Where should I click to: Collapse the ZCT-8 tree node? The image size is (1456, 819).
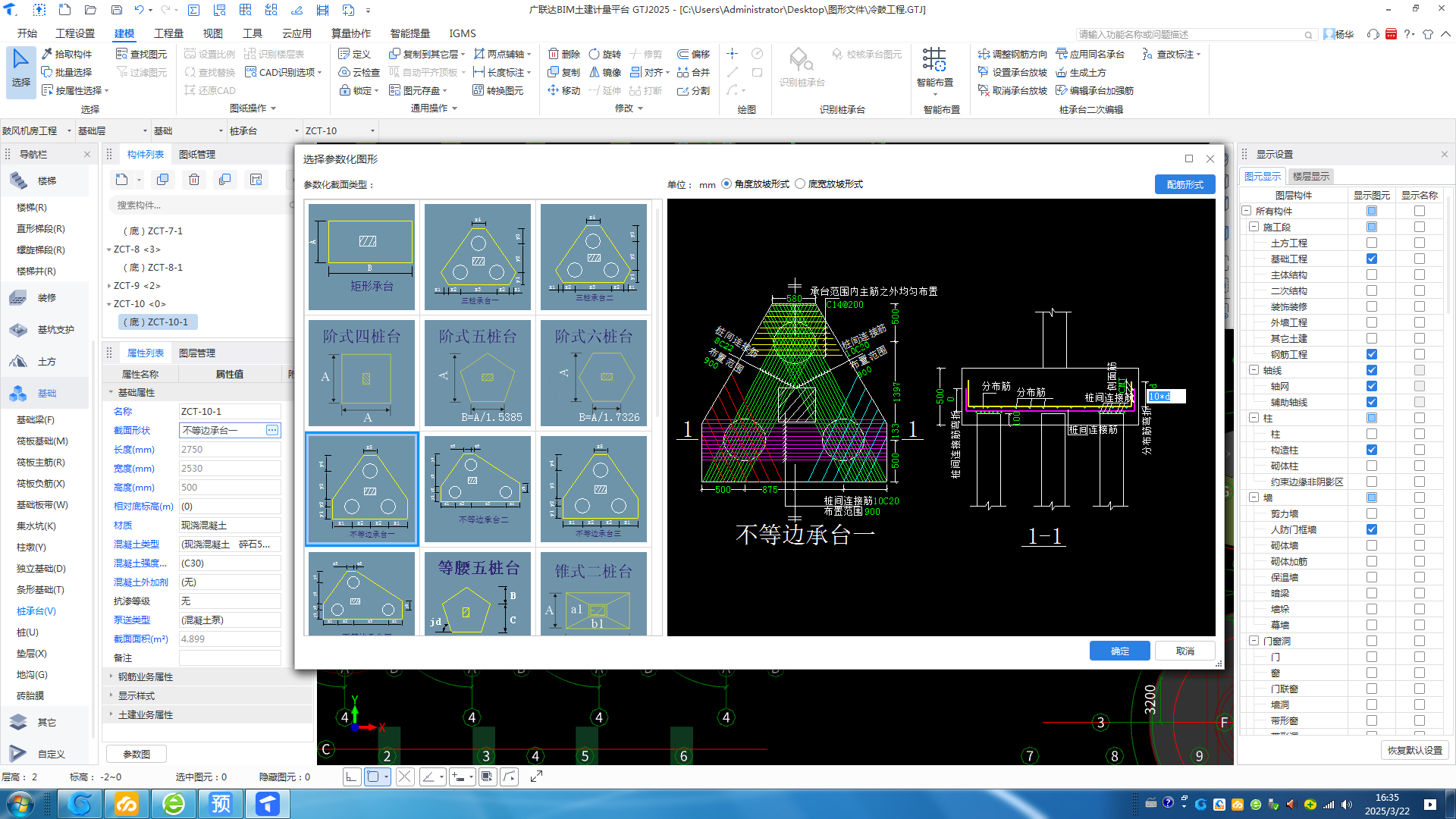pyautogui.click(x=109, y=249)
